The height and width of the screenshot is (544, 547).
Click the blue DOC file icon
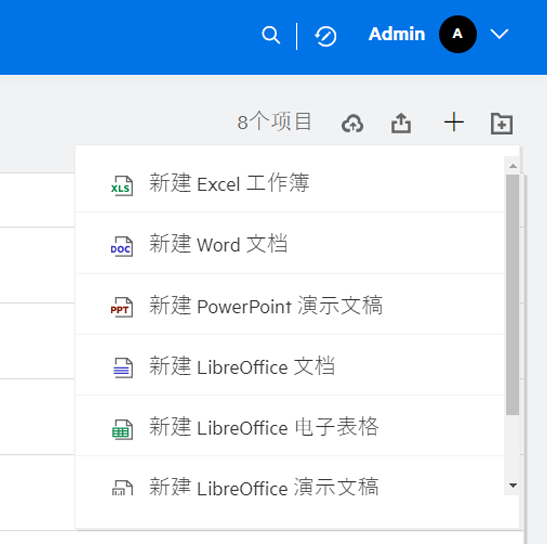pyautogui.click(x=121, y=246)
